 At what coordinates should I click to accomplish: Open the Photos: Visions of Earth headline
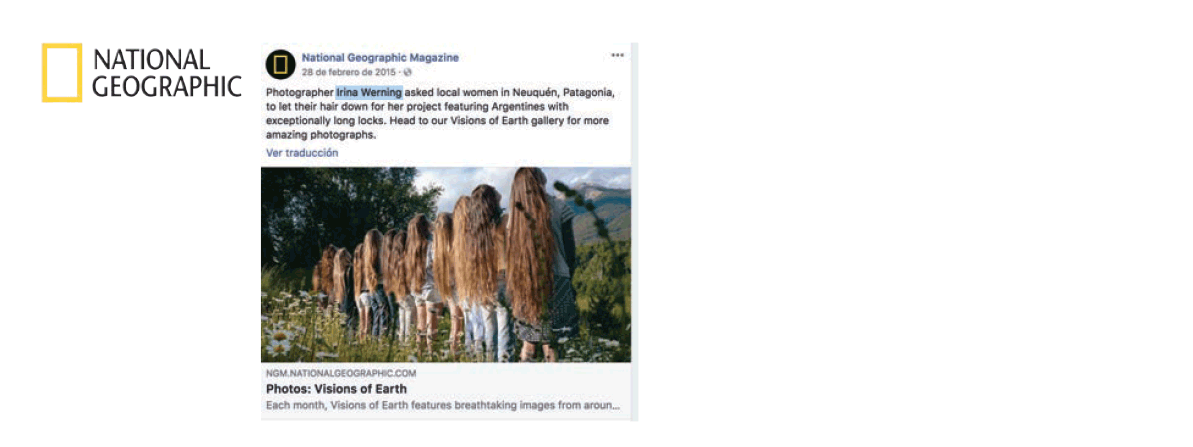pos(336,388)
